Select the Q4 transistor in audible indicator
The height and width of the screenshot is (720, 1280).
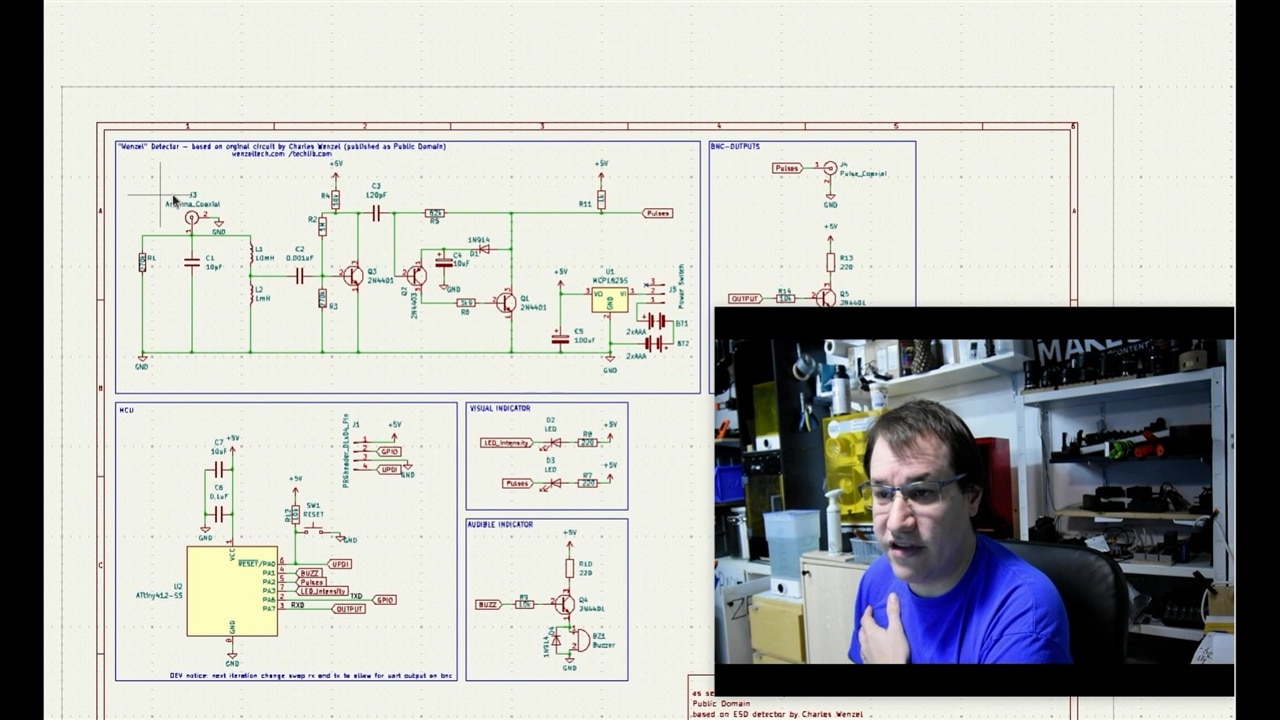565,603
